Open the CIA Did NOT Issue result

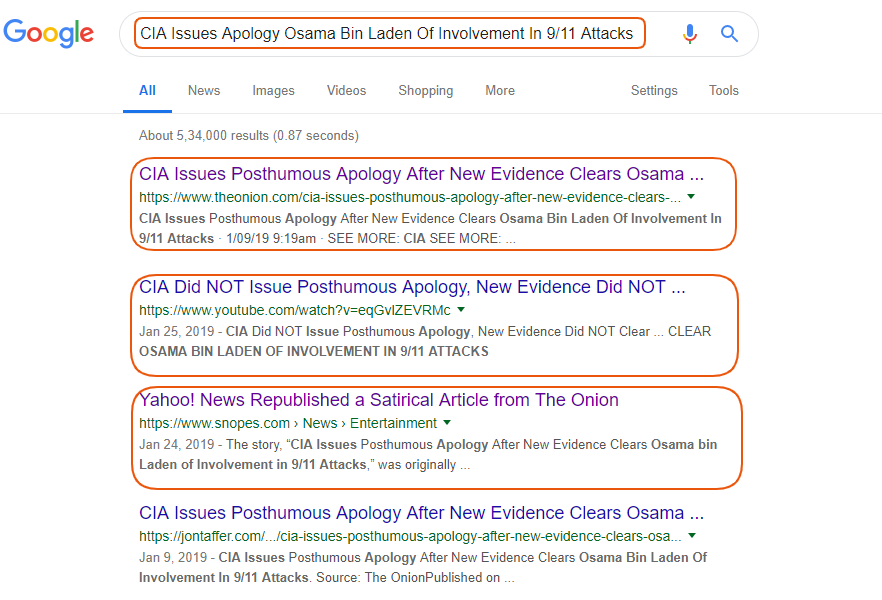[x=412, y=287]
